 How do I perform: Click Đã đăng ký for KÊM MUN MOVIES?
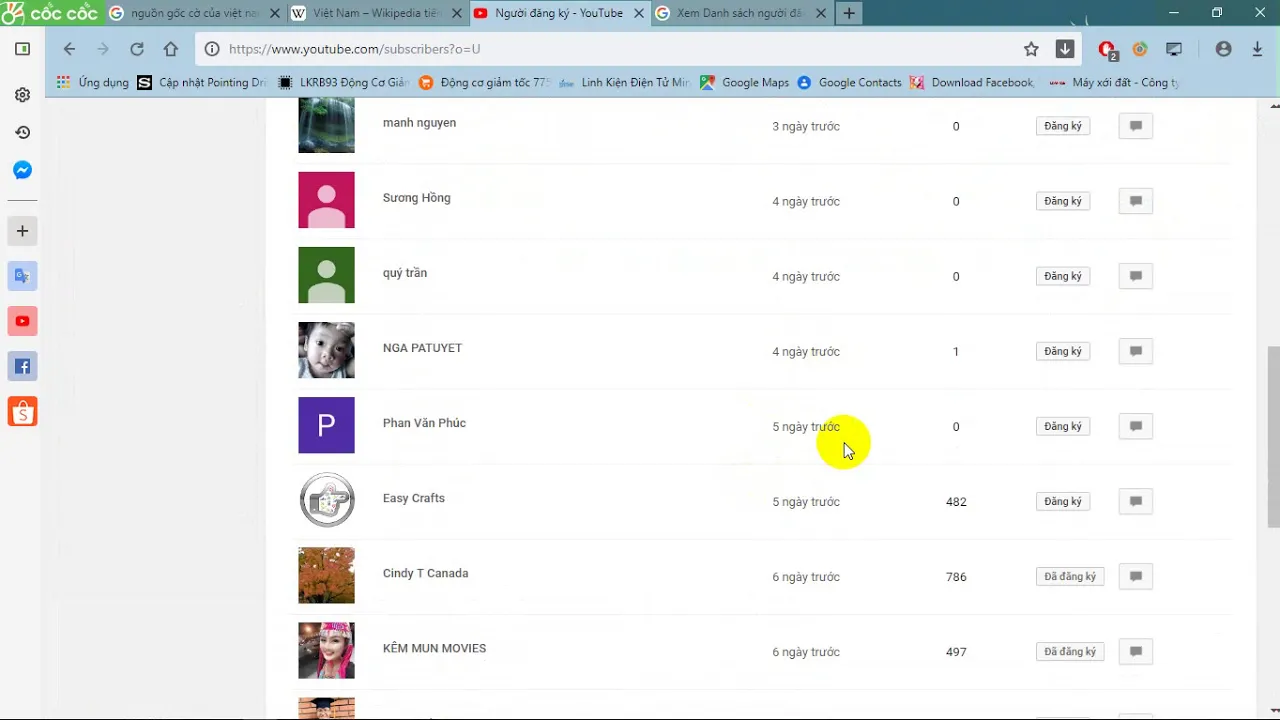click(1069, 651)
